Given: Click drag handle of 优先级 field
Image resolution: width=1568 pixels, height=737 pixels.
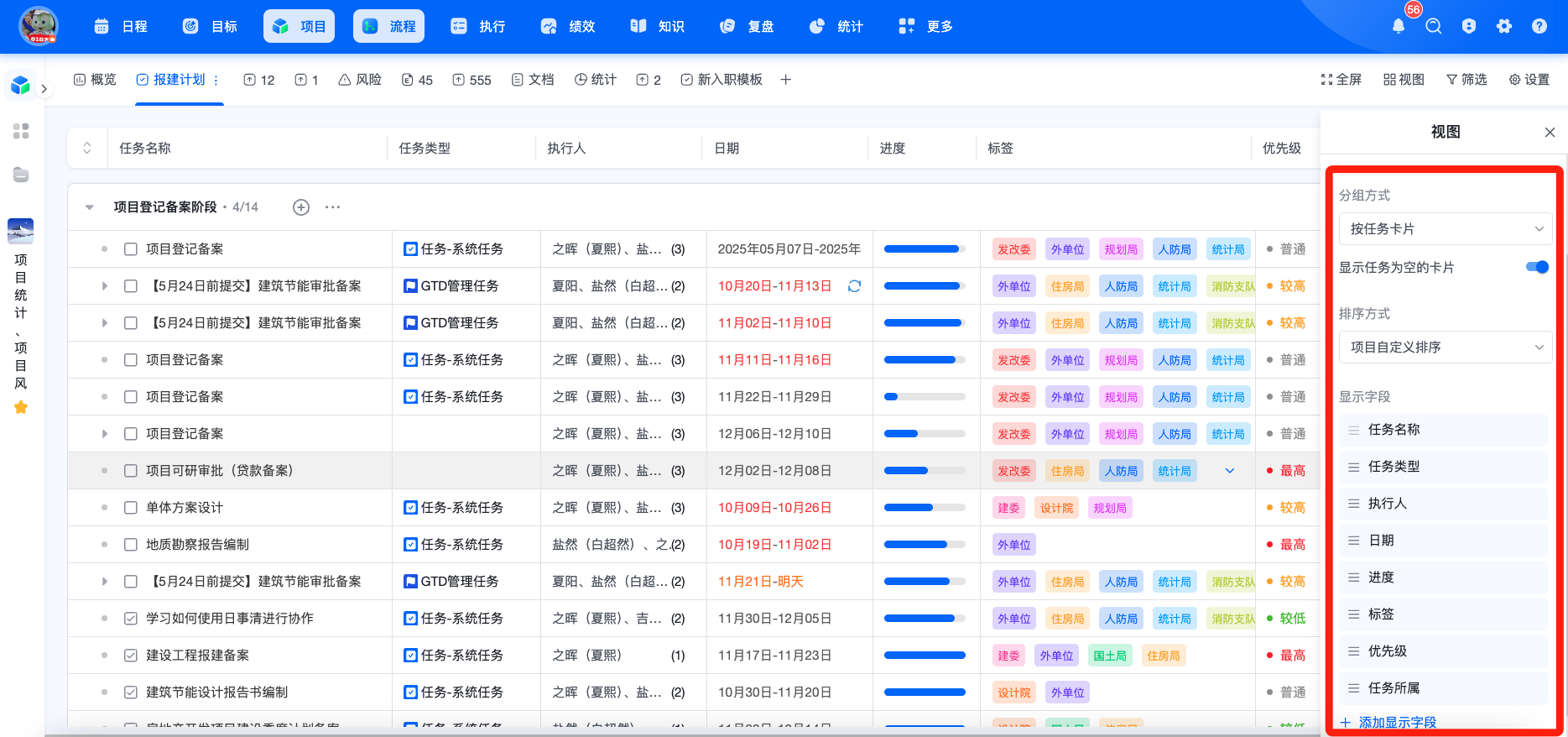Looking at the screenshot, I should pos(1353,651).
